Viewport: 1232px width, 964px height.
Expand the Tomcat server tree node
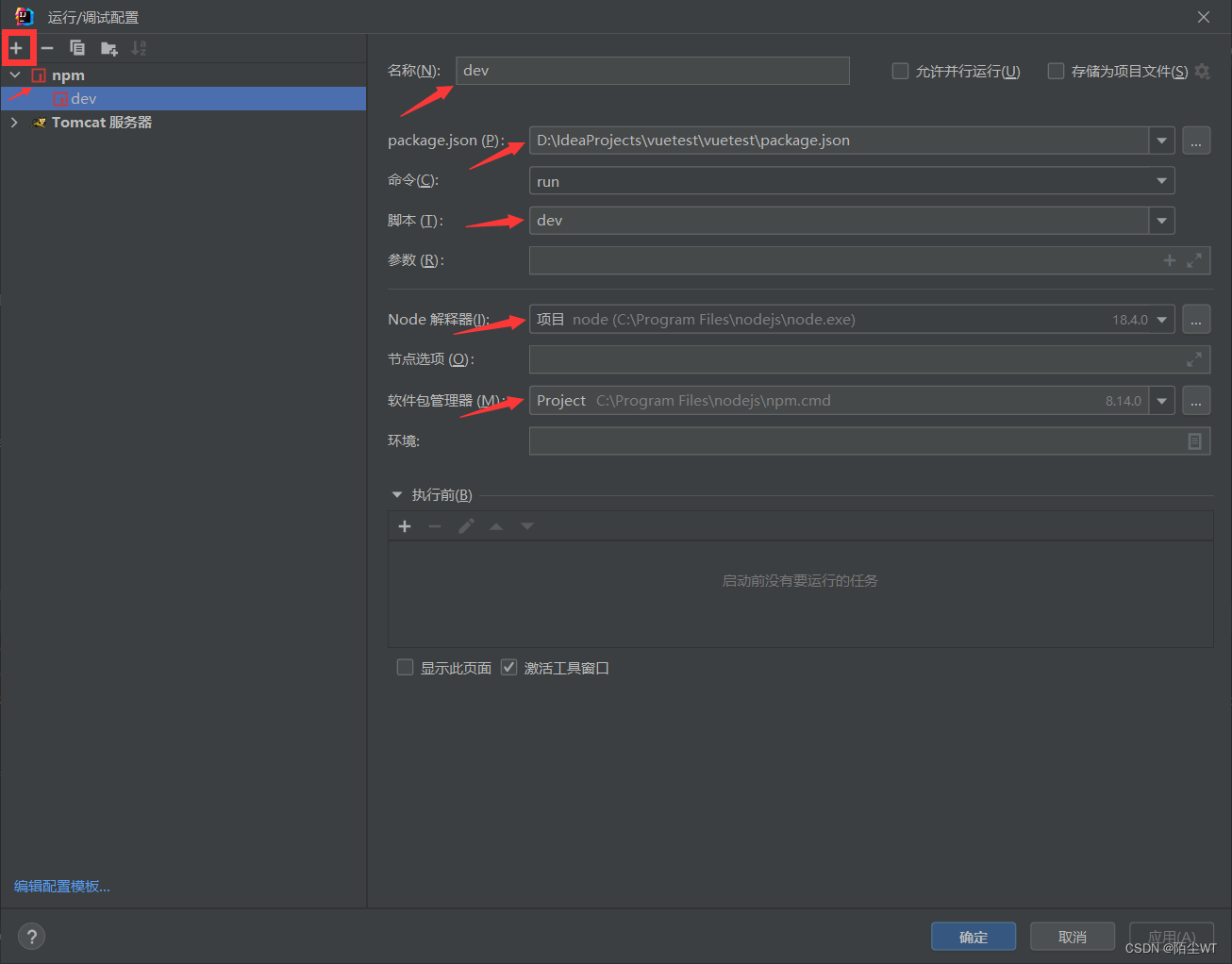14,123
